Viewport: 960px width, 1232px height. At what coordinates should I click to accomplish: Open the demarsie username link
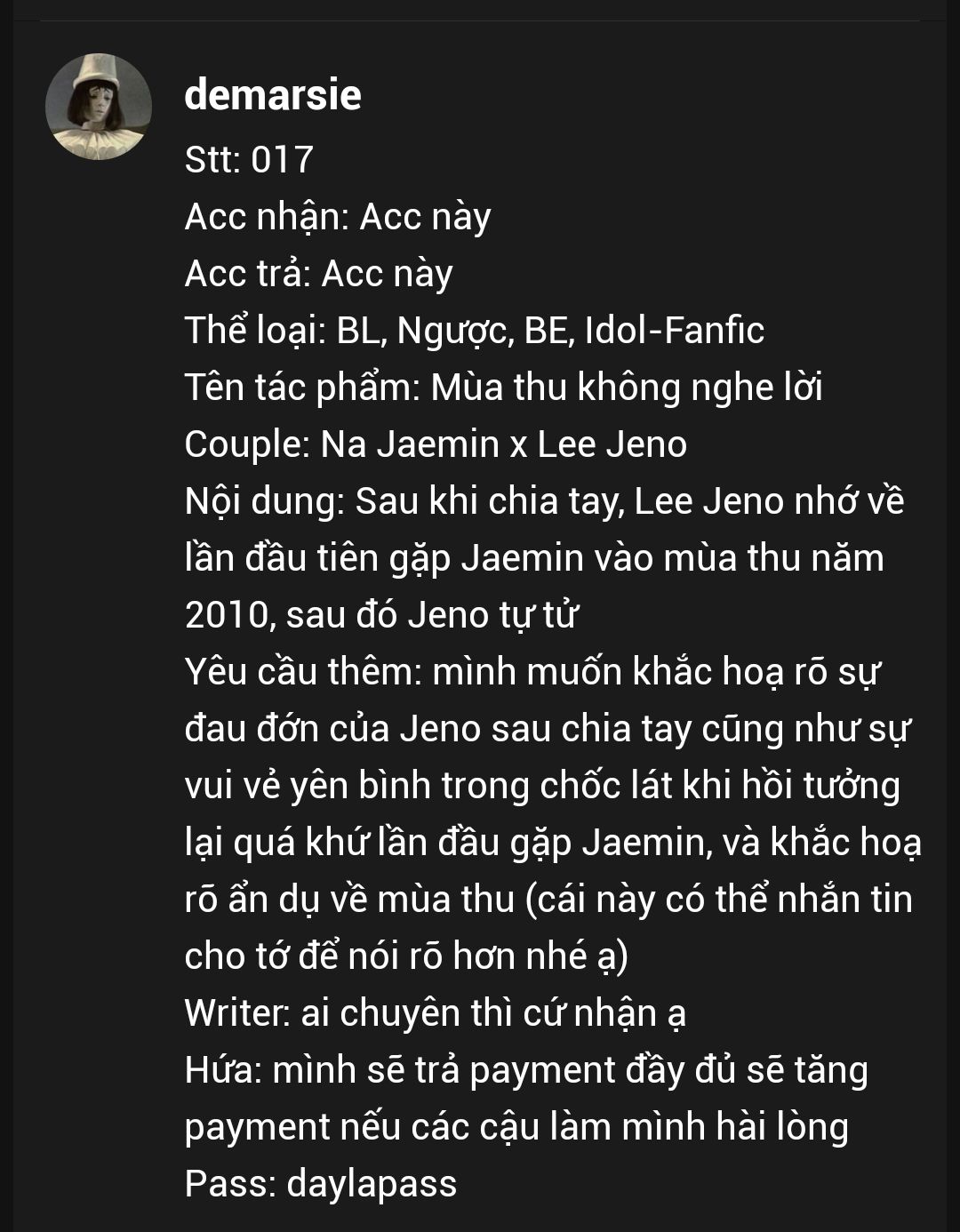tap(272, 95)
